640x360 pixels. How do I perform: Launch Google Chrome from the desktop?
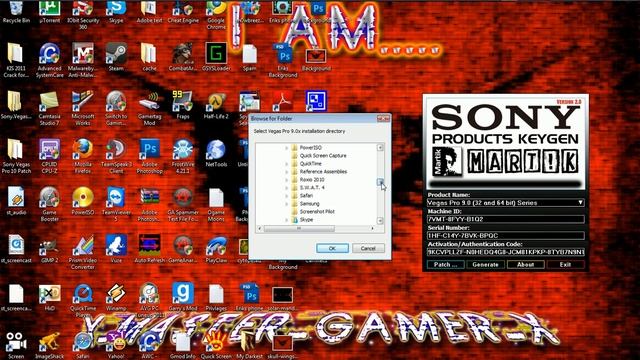(x=216, y=14)
